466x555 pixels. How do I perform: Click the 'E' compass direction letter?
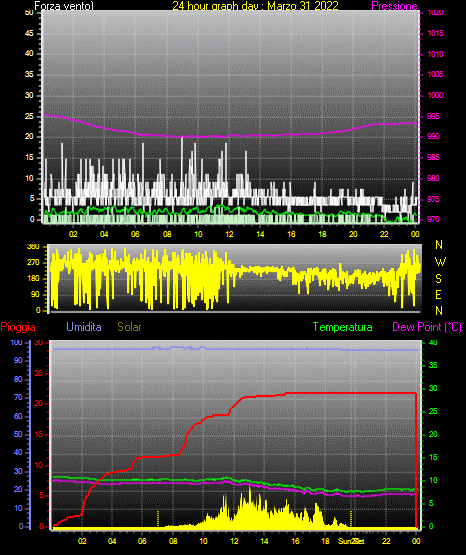pyautogui.click(x=438, y=294)
